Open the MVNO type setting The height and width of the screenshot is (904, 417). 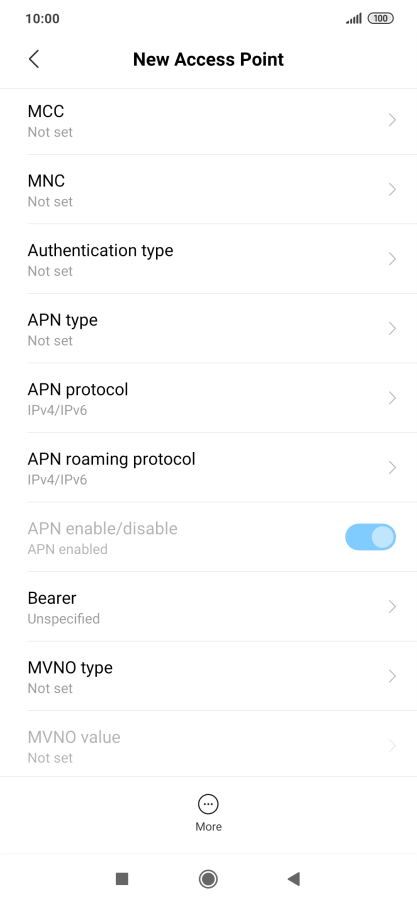(x=208, y=676)
